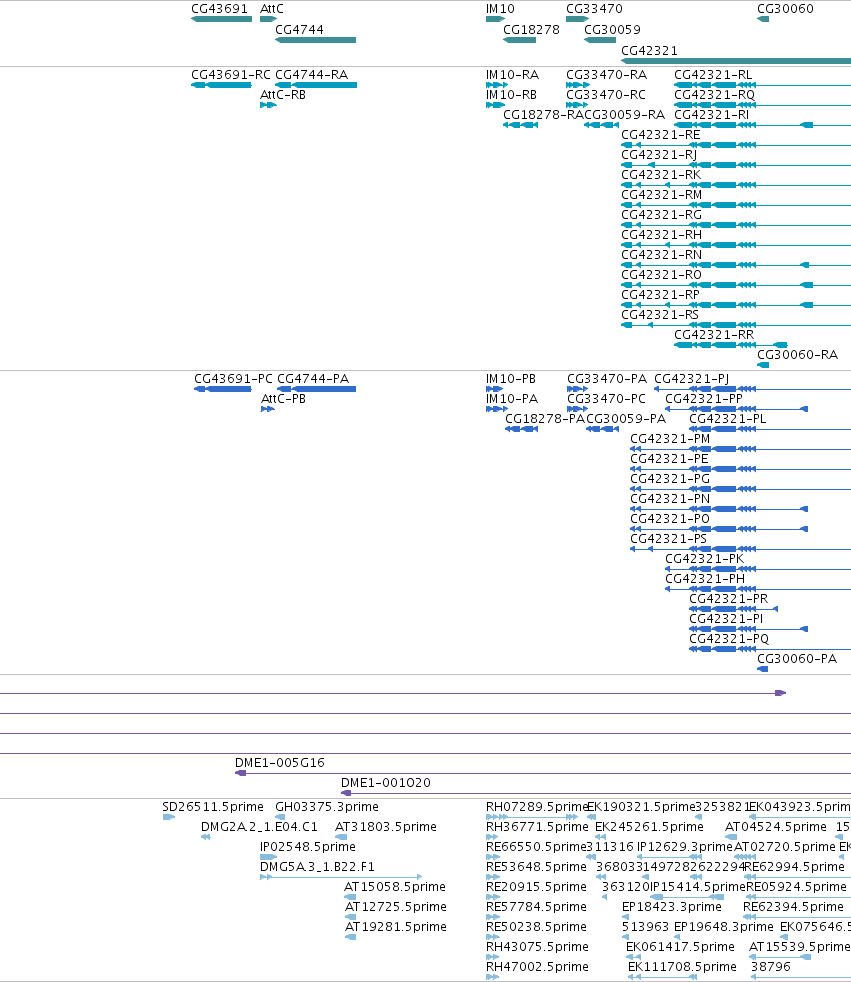This screenshot has width=851, height=982.
Task: Select the IM10-RB label
Action: 512,95
